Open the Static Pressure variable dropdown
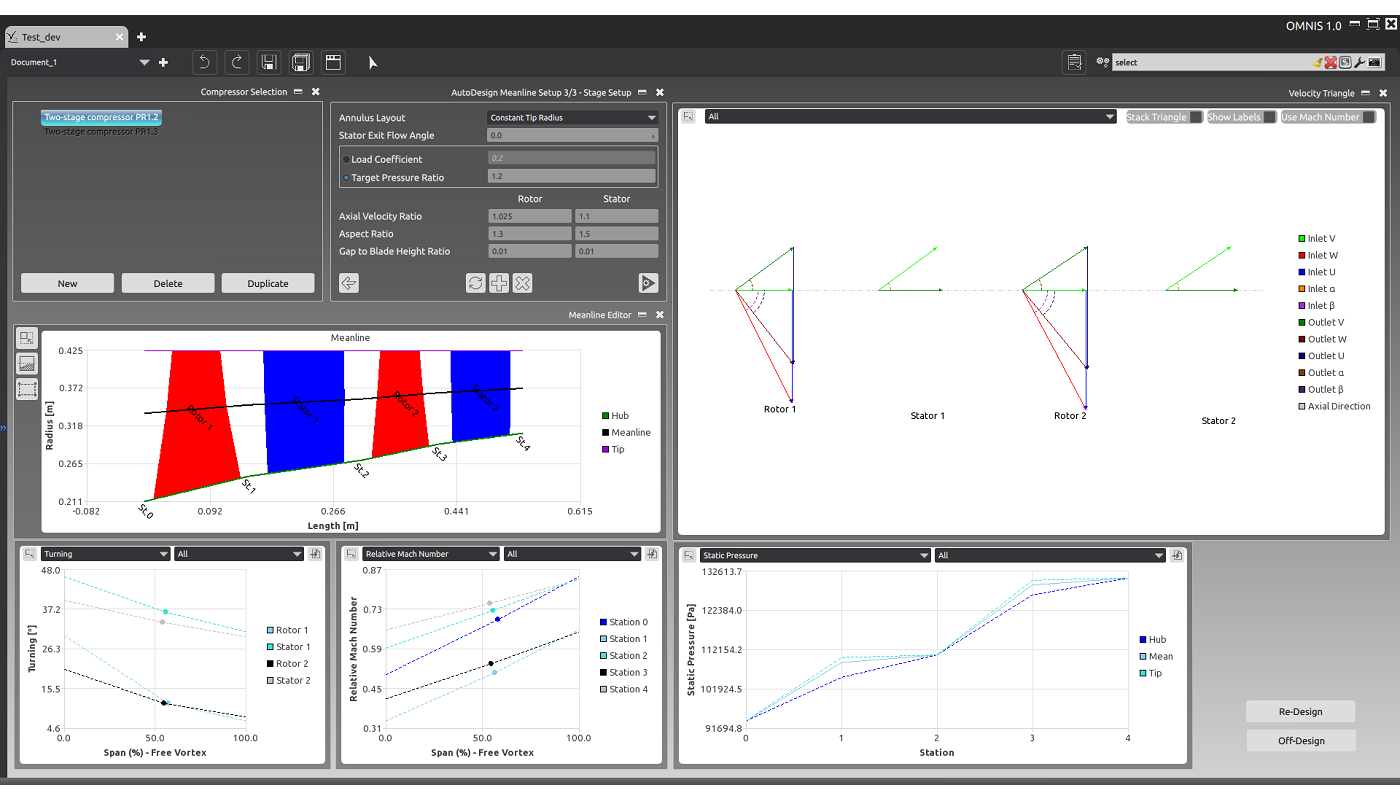The image size is (1400, 800). point(814,555)
